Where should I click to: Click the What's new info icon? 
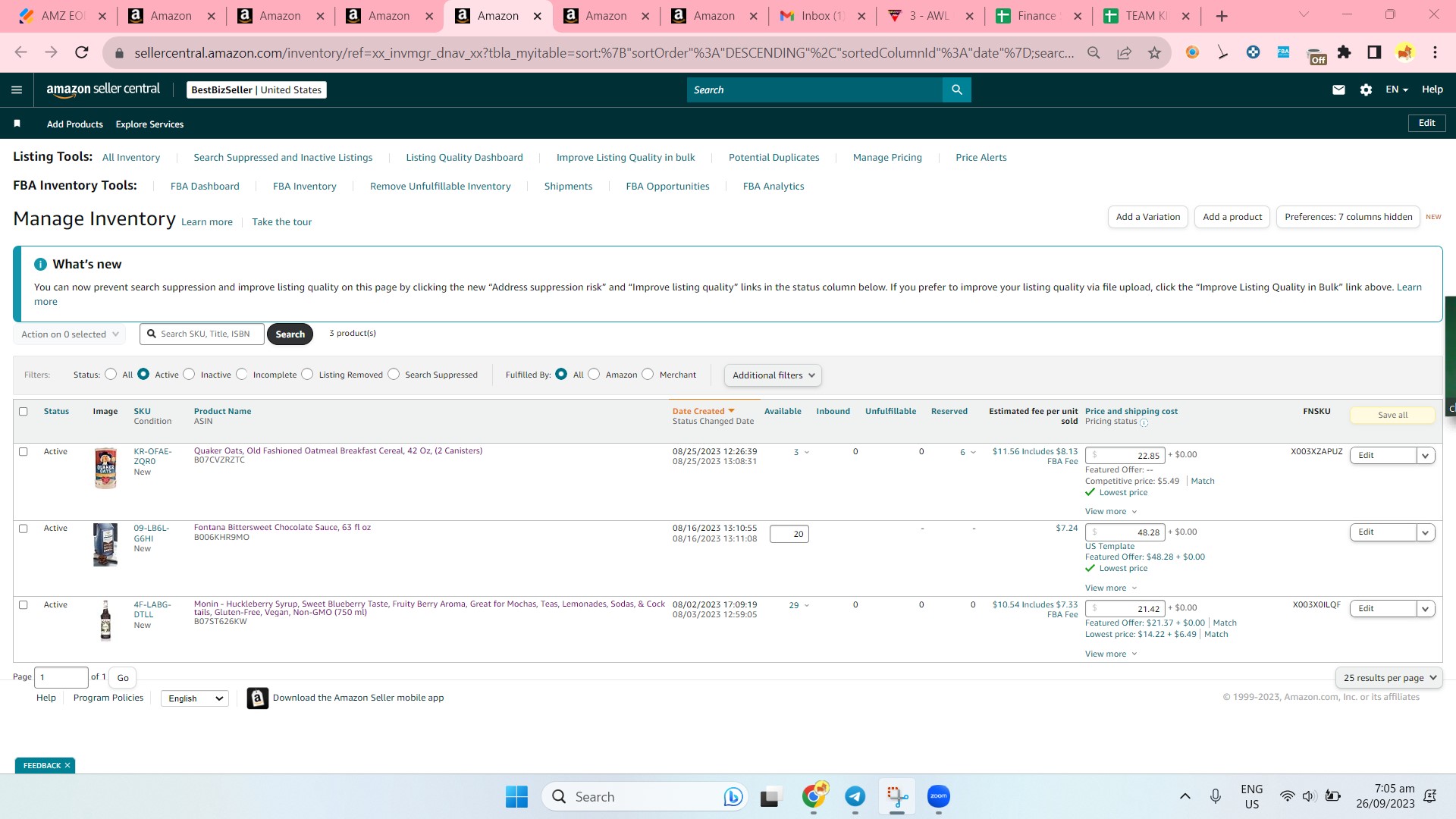[40, 264]
